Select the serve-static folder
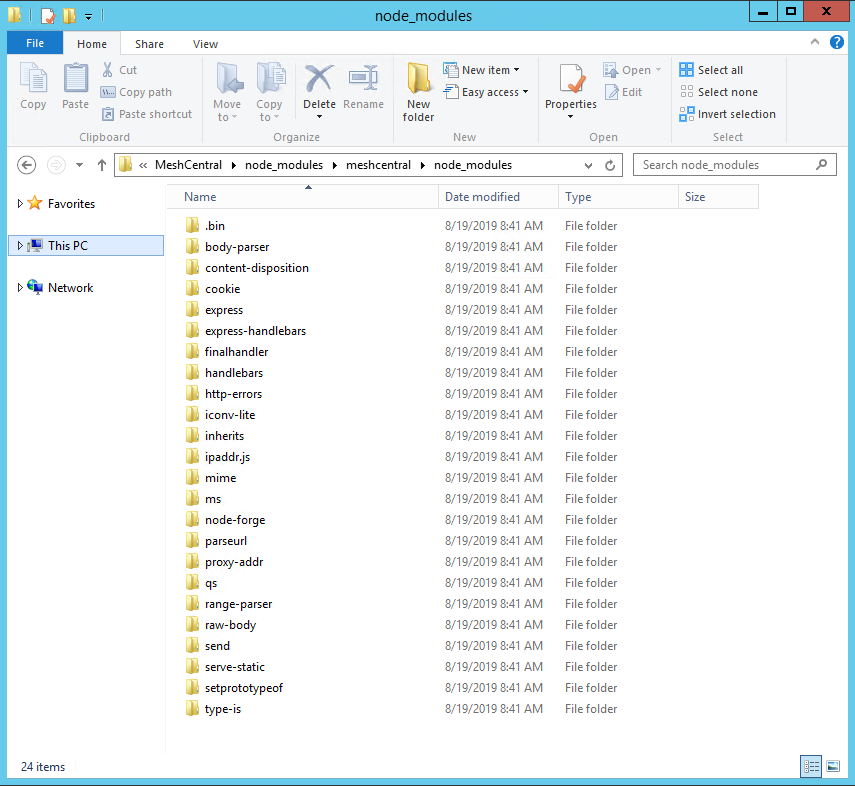Screen dimensions: 855x786 [x=225, y=667]
